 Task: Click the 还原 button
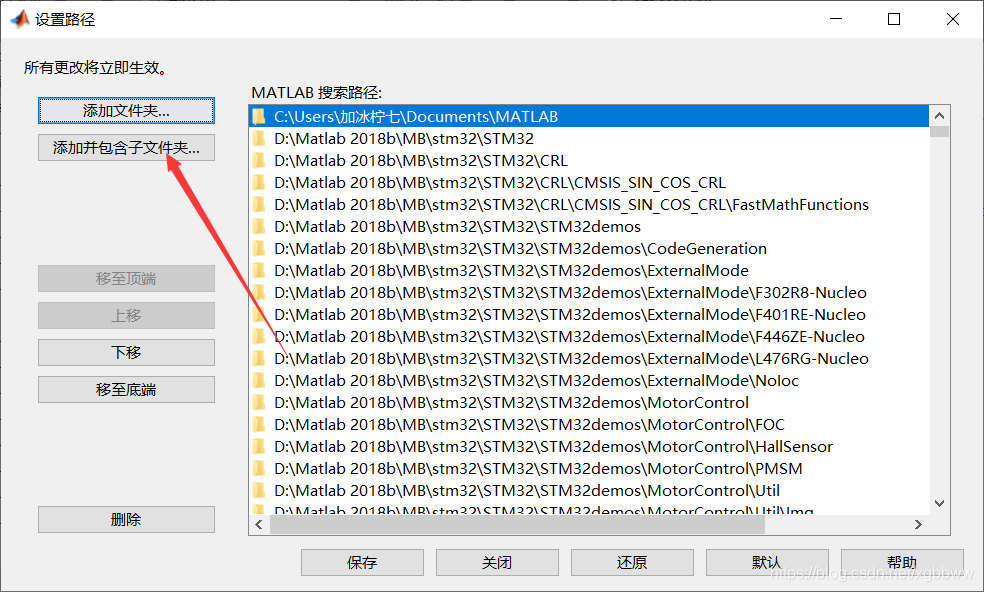[x=632, y=562]
